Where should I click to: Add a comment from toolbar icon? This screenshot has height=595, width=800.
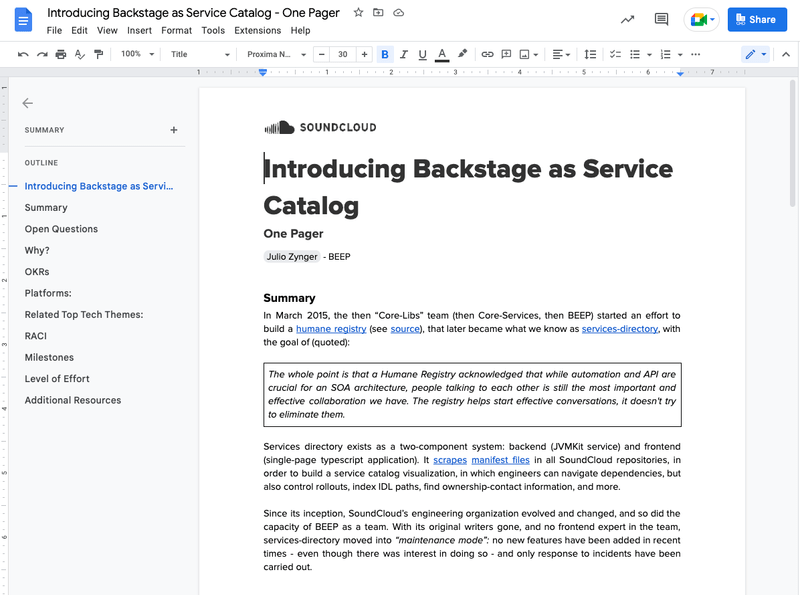pyautogui.click(x=506, y=54)
